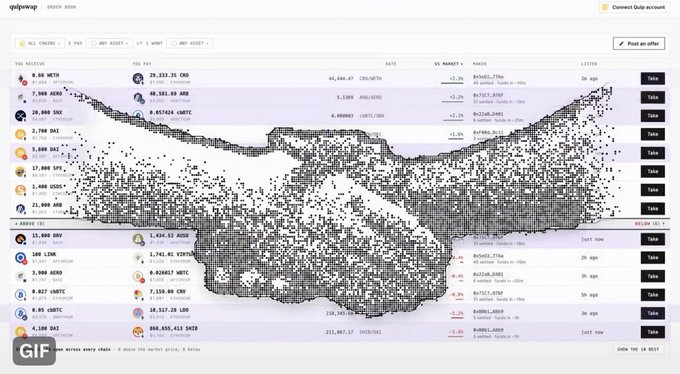Sort by the VS MARKET column header
This screenshot has width=680, height=374.
(448, 64)
